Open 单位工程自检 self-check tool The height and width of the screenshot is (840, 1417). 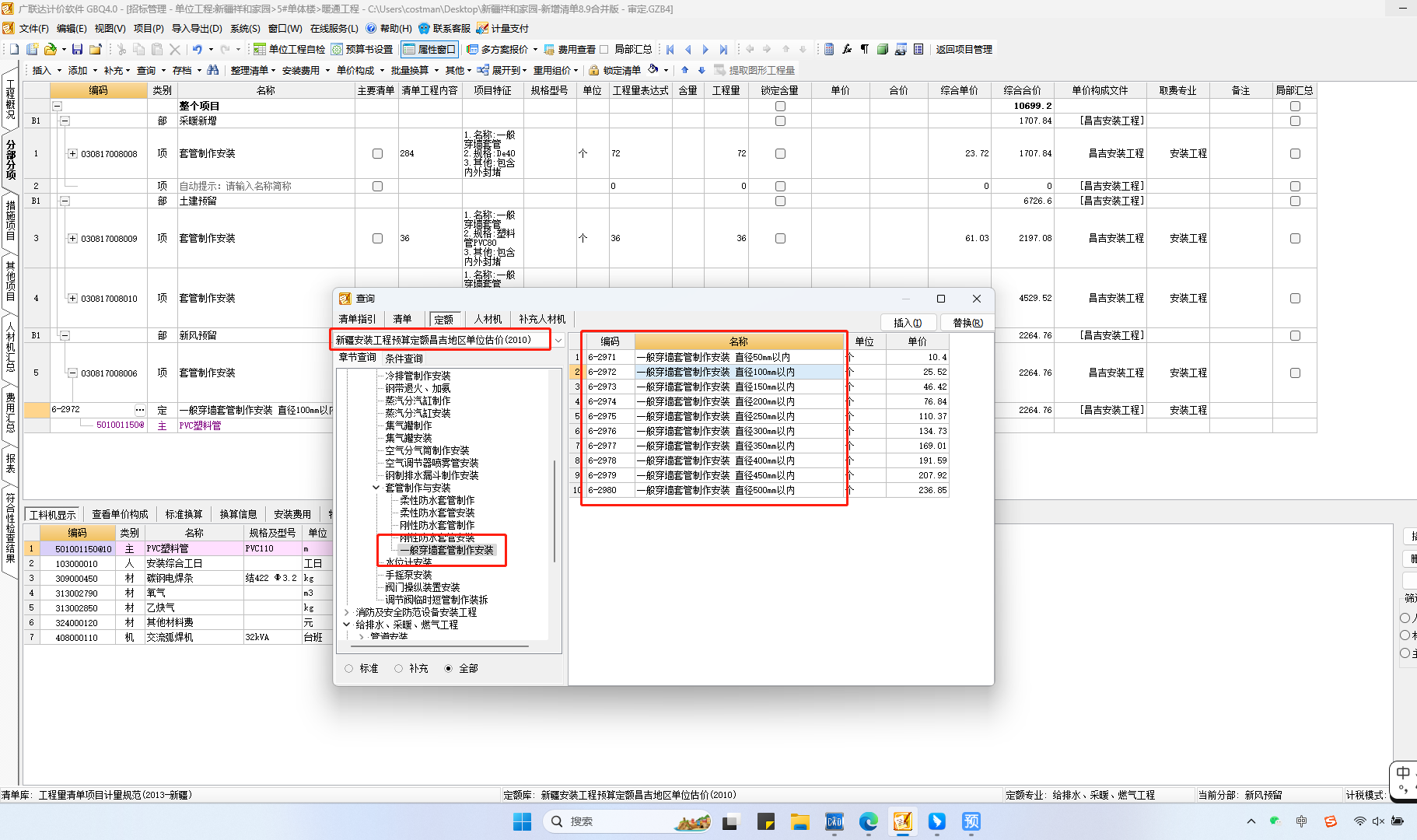(x=290, y=49)
